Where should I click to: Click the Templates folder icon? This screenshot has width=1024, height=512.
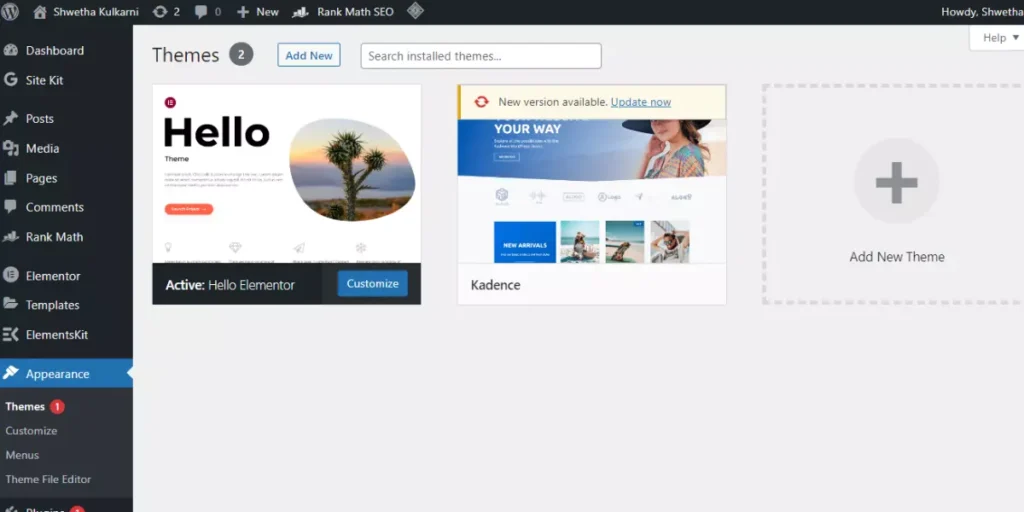tap(10, 304)
